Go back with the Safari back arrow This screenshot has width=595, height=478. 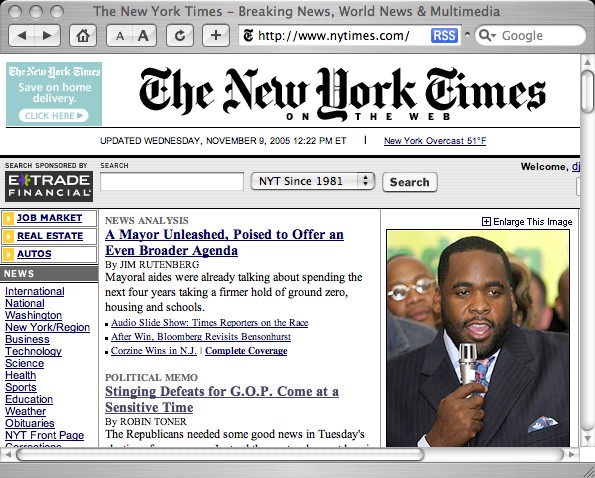pos(22,36)
